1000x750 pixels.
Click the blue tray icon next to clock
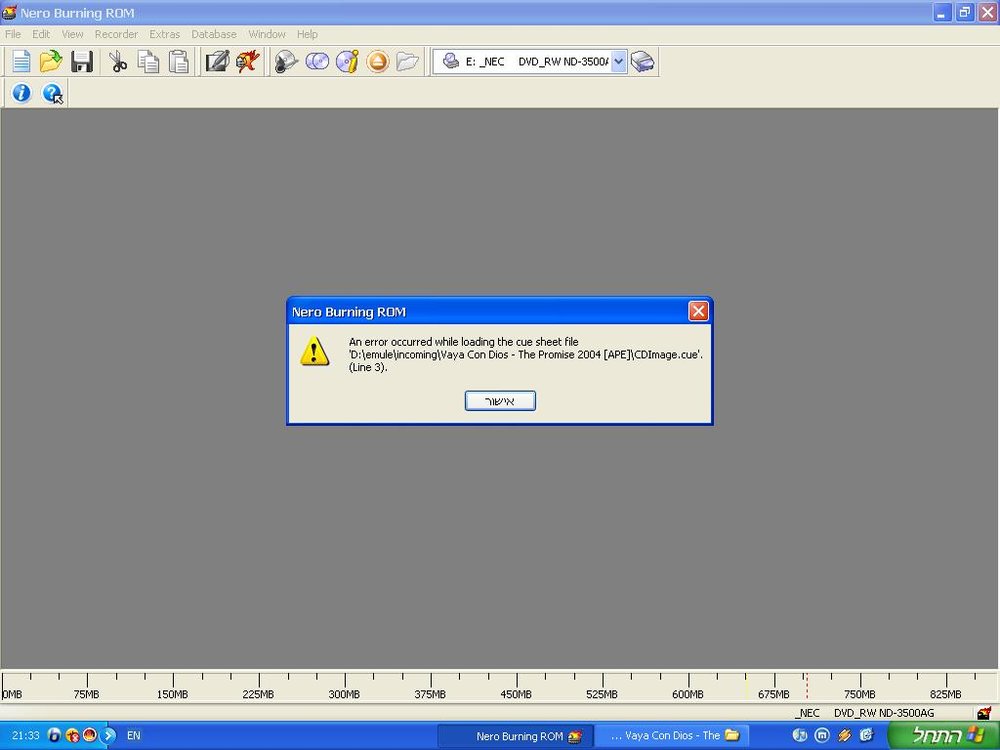click(x=55, y=735)
